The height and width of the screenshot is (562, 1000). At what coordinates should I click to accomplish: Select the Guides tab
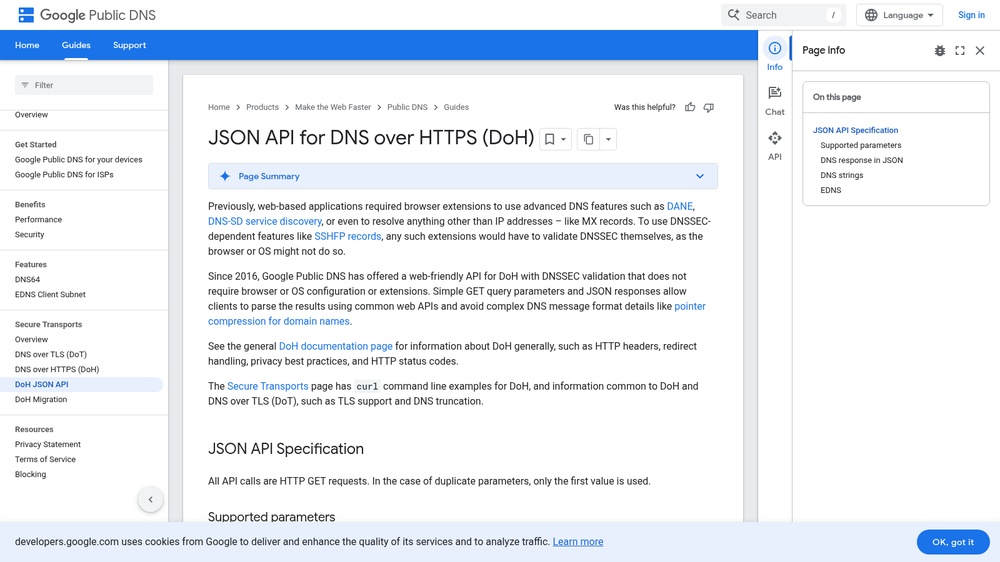click(x=76, y=45)
